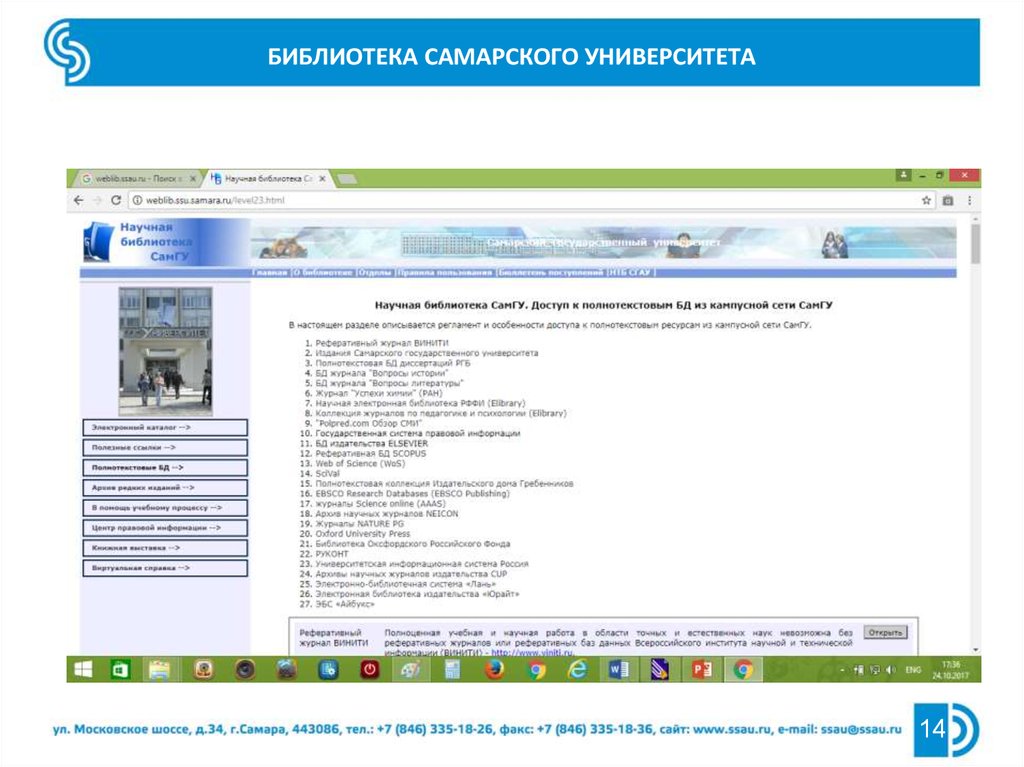Image resolution: width=1024 pixels, height=767 pixels.
Task: Open В помощь учебному процессу button
Action: tap(165, 508)
